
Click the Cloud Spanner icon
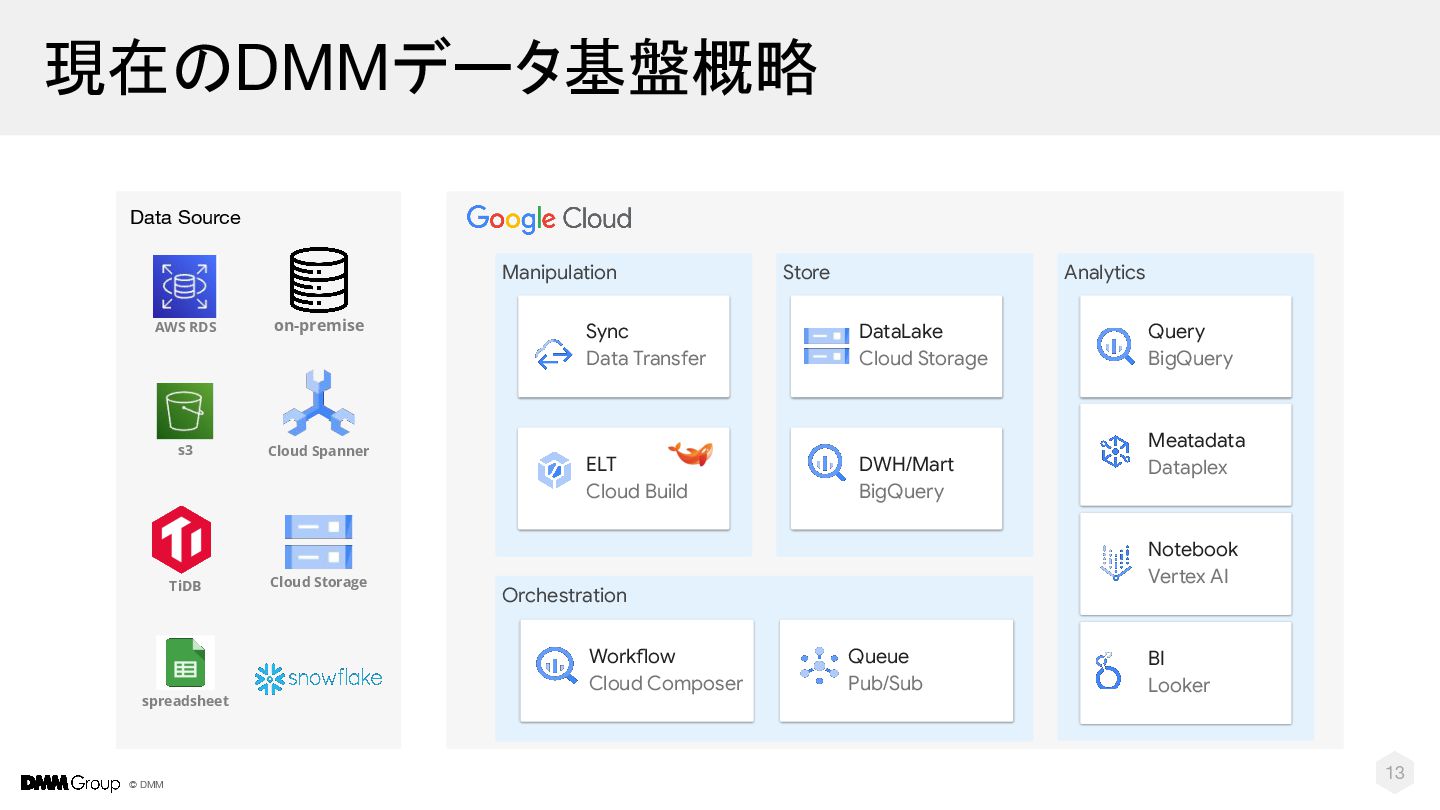coord(319,403)
